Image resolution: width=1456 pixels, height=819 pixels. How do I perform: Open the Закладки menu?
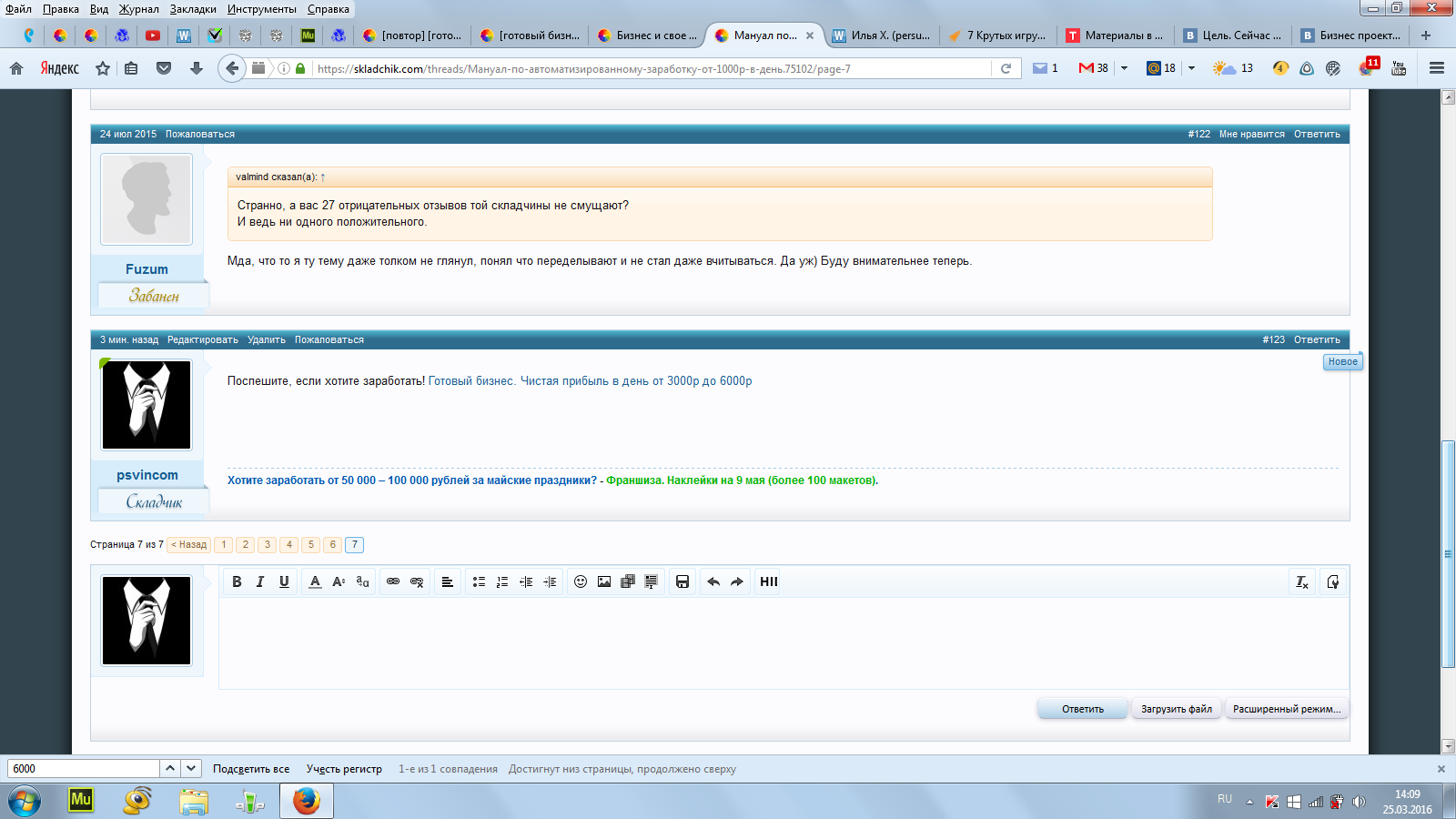[193, 9]
